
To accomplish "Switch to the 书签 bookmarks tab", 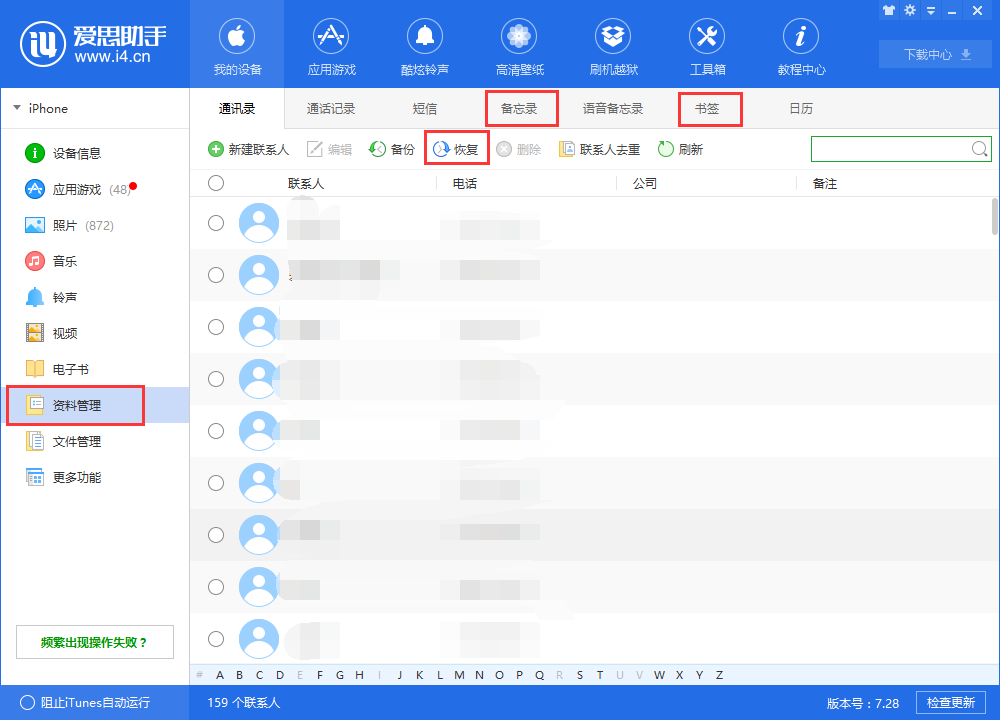I will 710,108.
